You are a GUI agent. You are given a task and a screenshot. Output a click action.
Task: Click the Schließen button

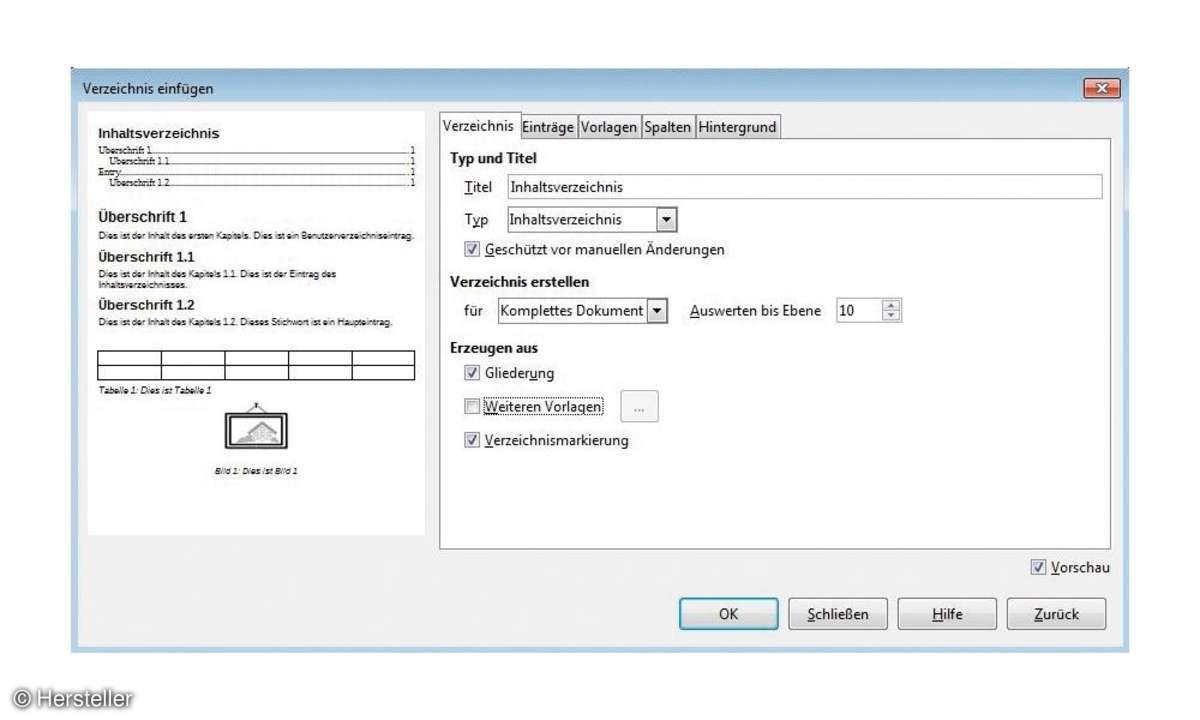837,614
